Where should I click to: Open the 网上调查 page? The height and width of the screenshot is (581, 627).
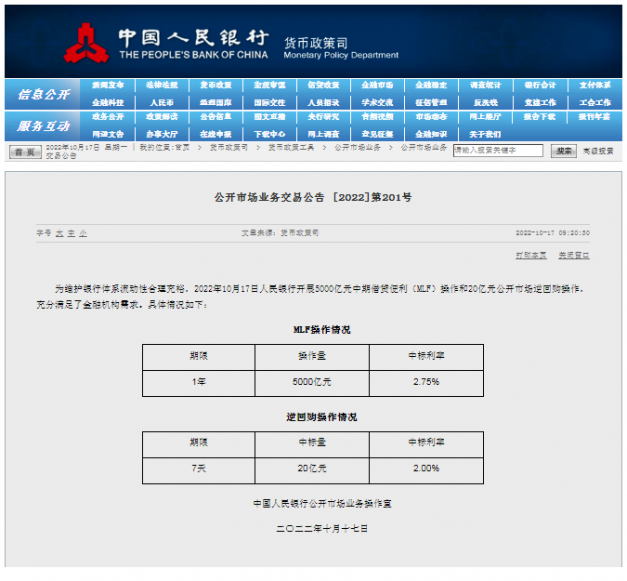323,134
